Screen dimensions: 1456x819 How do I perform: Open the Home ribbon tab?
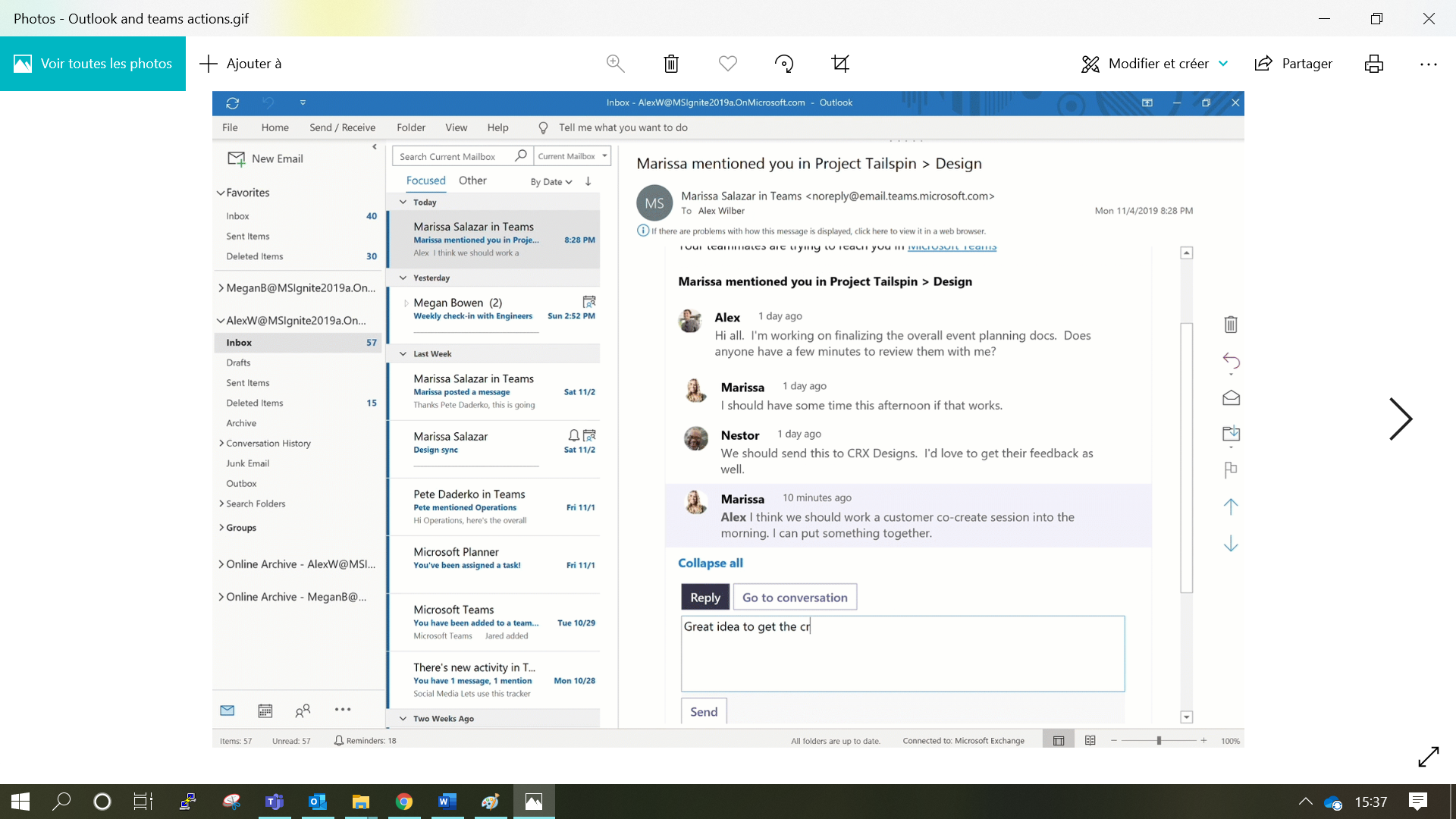(x=275, y=127)
